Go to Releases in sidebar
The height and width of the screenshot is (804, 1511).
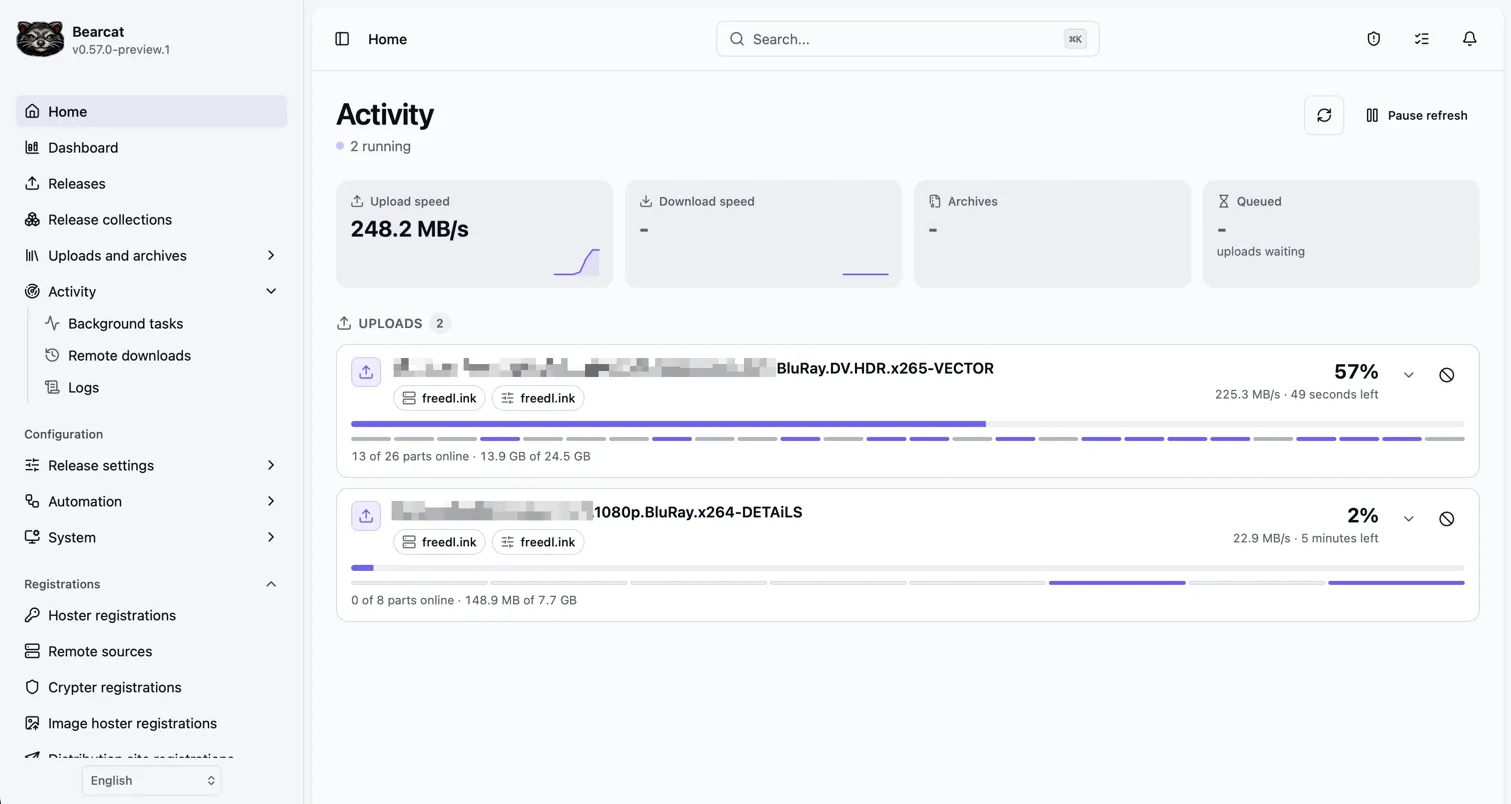(152, 183)
